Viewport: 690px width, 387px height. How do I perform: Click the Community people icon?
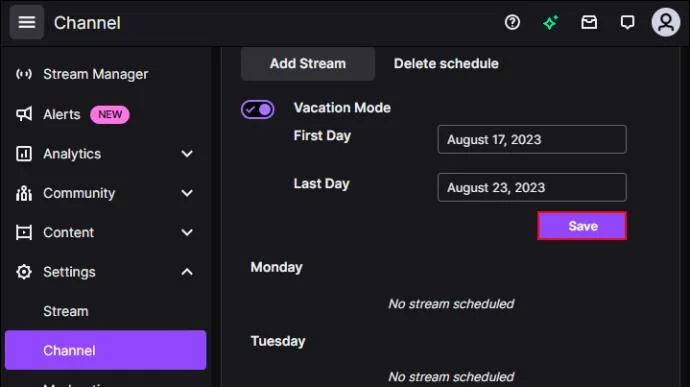[24, 193]
